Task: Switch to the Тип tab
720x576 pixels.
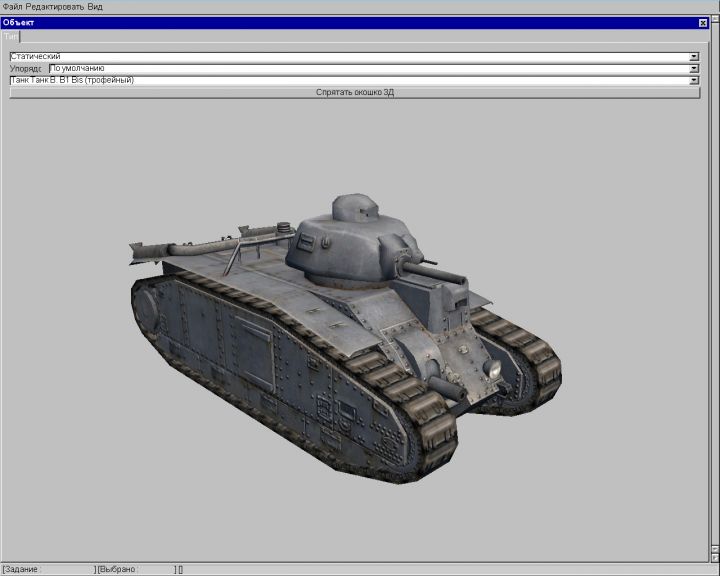Action: coord(11,35)
